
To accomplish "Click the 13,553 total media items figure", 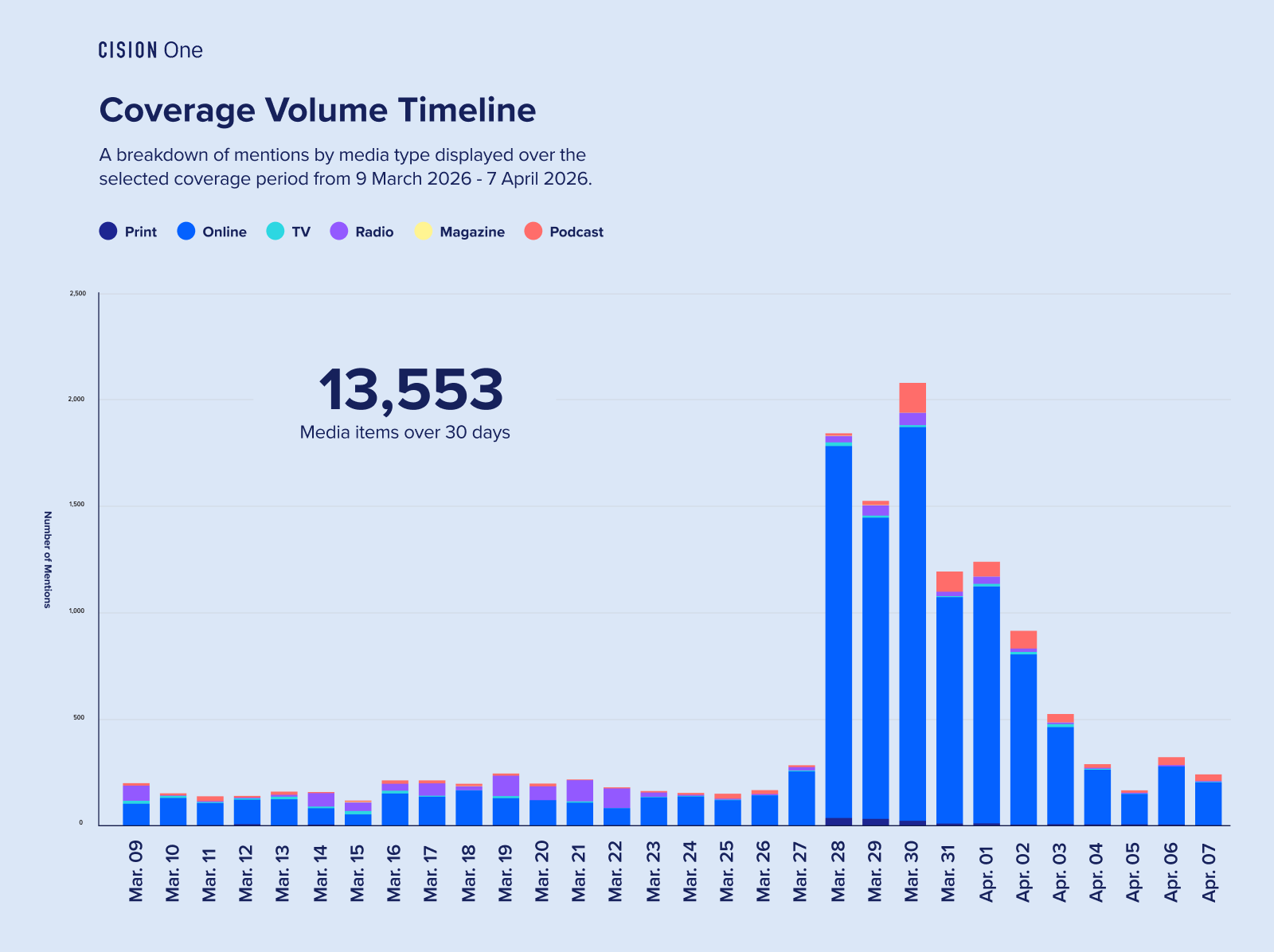I will coord(410,390).
